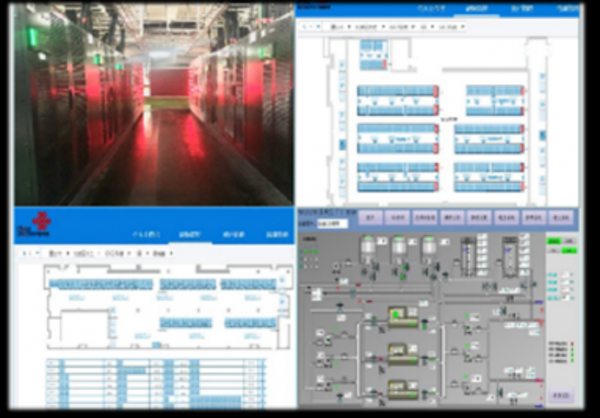The image size is (600, 418).
Task: Select the middle storage tank in SCADA diagram
Action: pos(399,246)
